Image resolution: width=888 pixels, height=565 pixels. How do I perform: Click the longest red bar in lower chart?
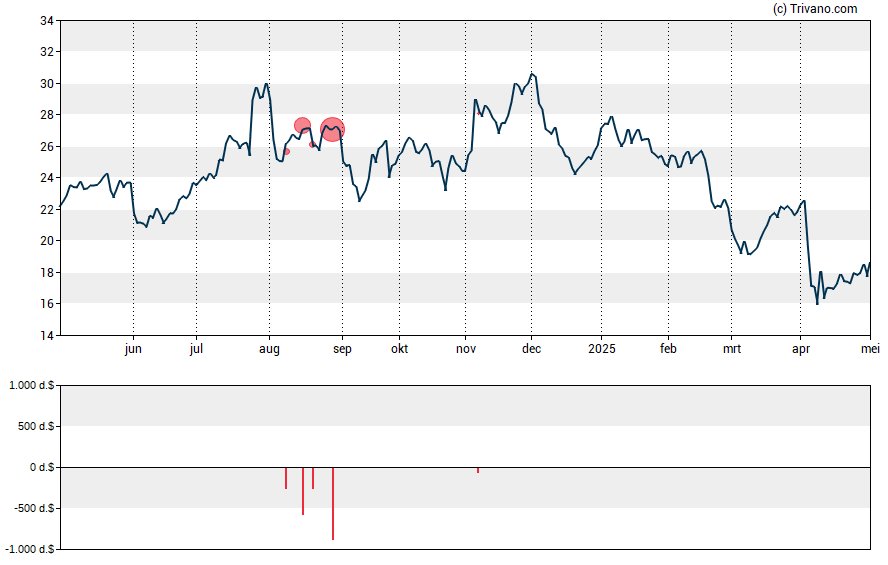[333, 503]
